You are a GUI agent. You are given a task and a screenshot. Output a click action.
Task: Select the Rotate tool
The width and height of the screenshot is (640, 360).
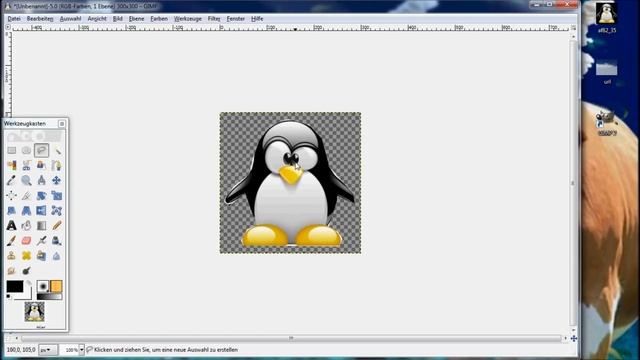(x=41, y=196)
